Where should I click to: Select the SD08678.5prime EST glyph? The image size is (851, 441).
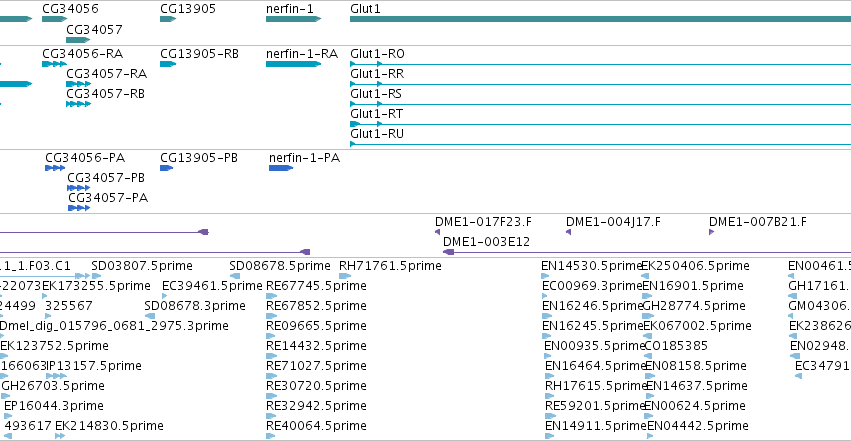click(x=235, y=276)
